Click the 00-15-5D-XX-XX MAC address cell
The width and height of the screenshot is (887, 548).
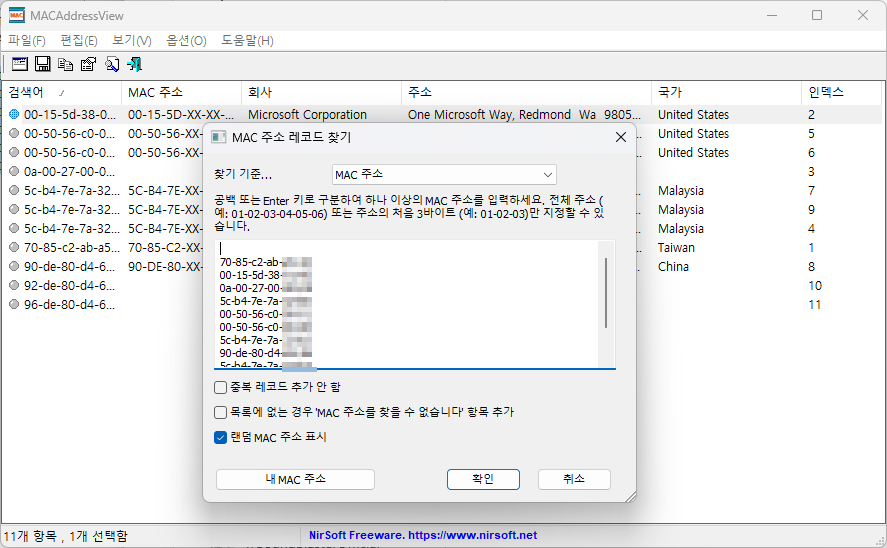click(180, 114)
